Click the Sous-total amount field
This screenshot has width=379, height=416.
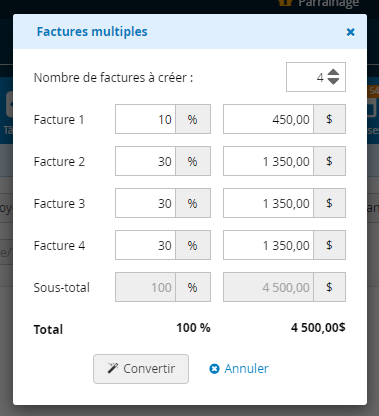tap(268, 287)
